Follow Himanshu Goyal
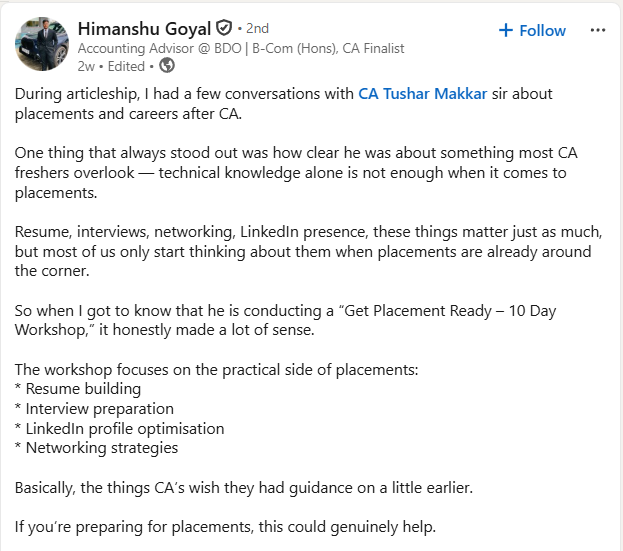Viewport: 623px width, 551px height. (532, 31)
